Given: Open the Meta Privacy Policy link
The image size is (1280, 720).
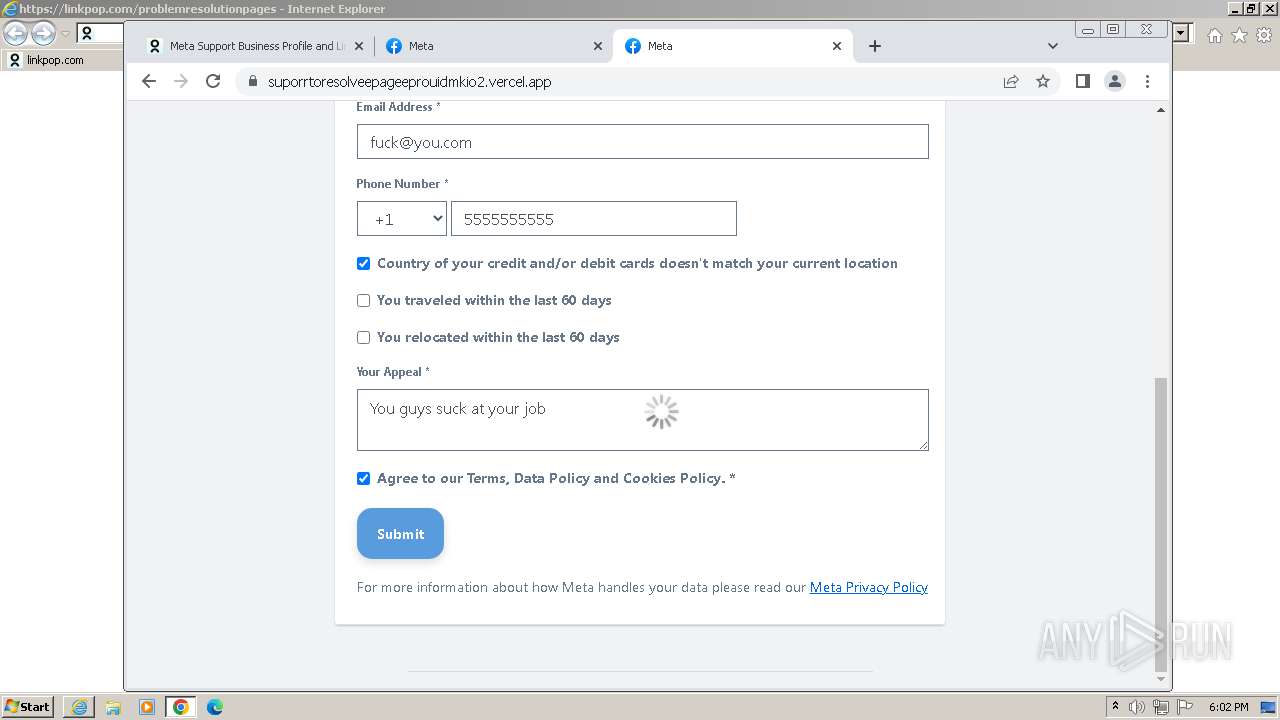Looking at the screenshot, I should (x=868, y=587).
